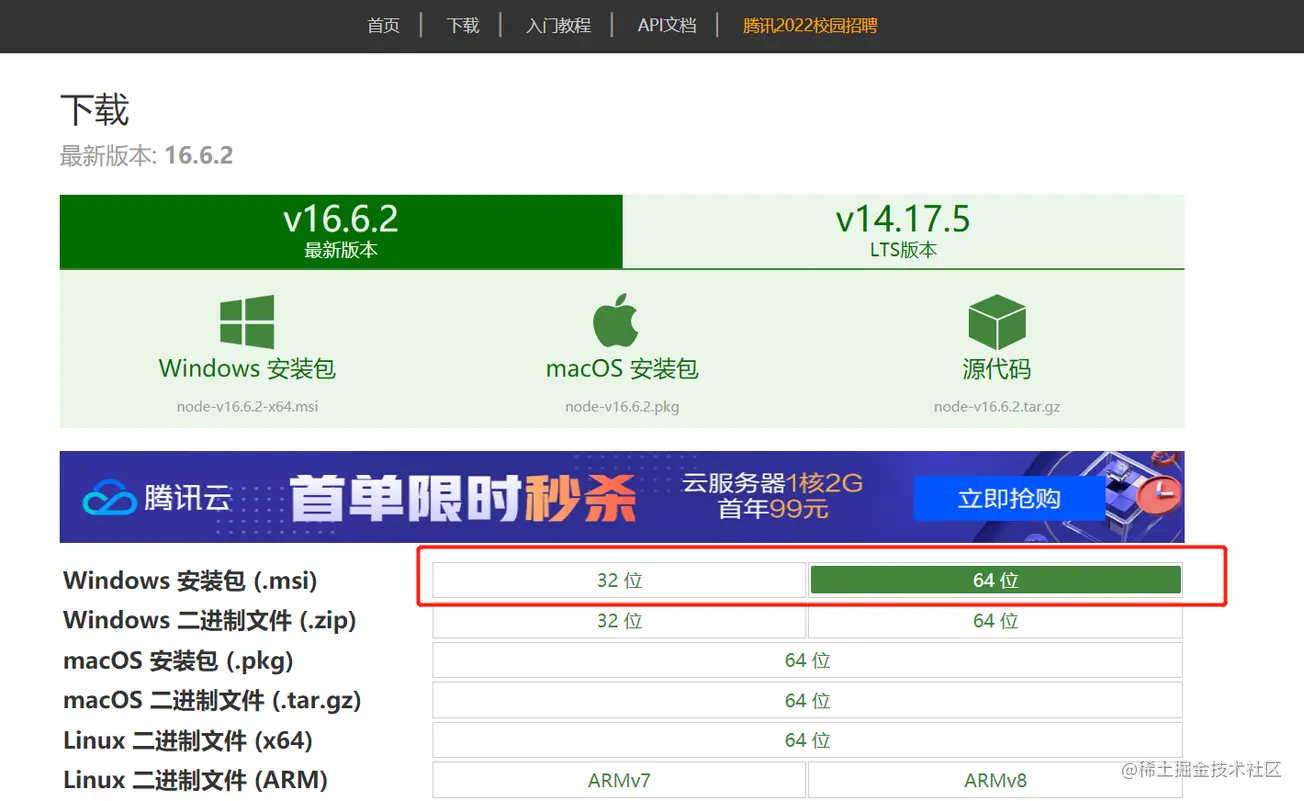Select the v16.6.2 latest version tab
The height and width of the screenshot is (801, 1304).
point(341,232)
